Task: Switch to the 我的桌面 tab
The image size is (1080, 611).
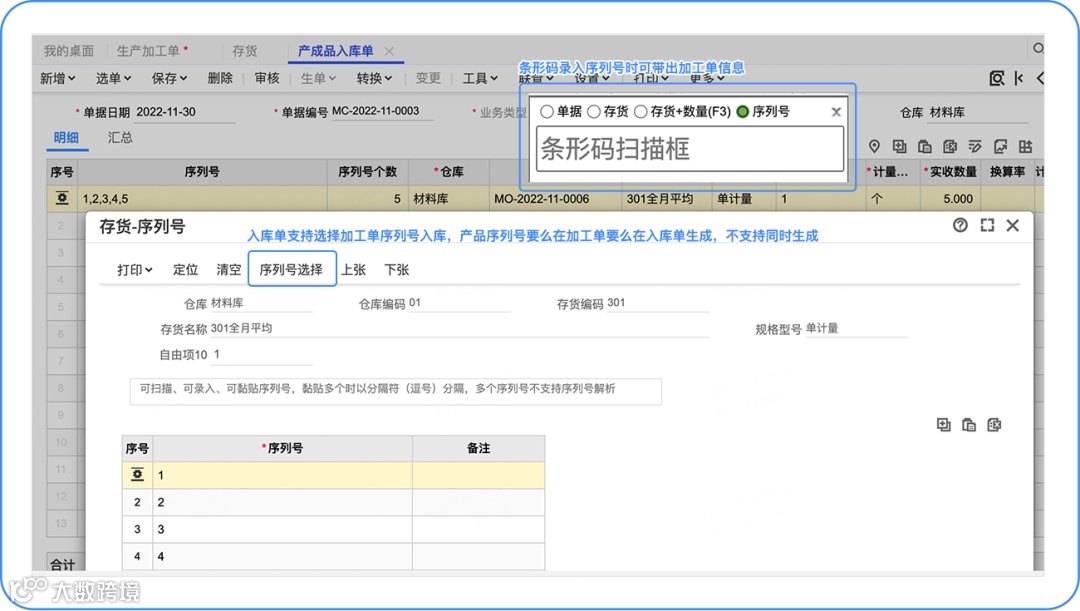Action: click(69, 51)
